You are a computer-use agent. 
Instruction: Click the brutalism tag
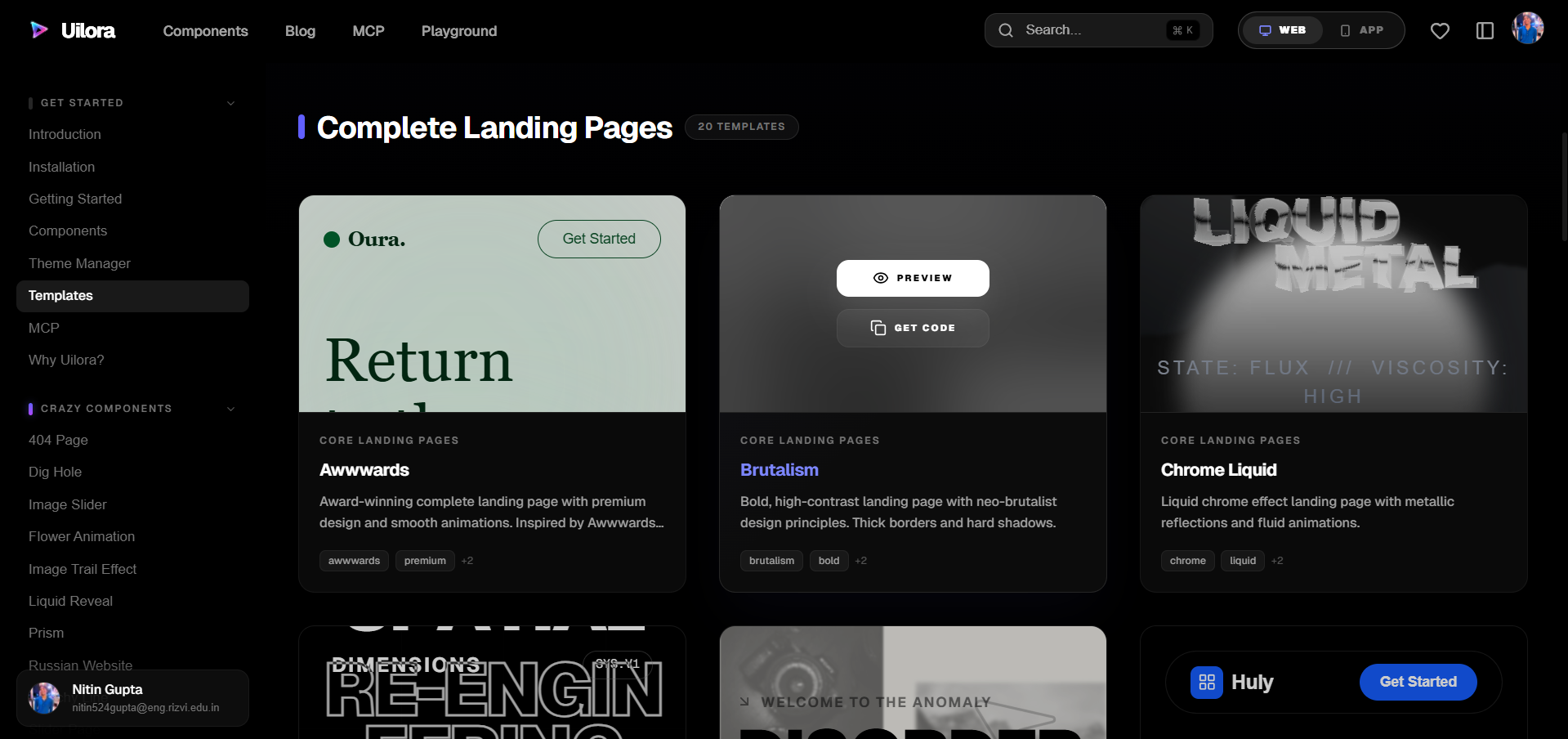[771, 561]
